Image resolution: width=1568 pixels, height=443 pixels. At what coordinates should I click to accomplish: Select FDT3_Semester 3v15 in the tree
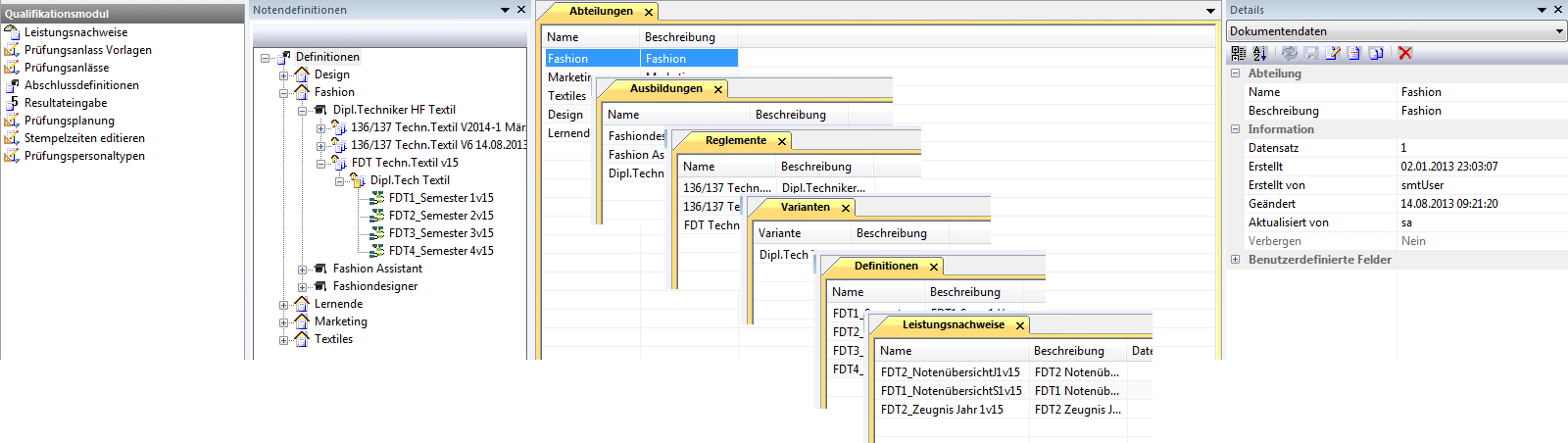point(440,233)
